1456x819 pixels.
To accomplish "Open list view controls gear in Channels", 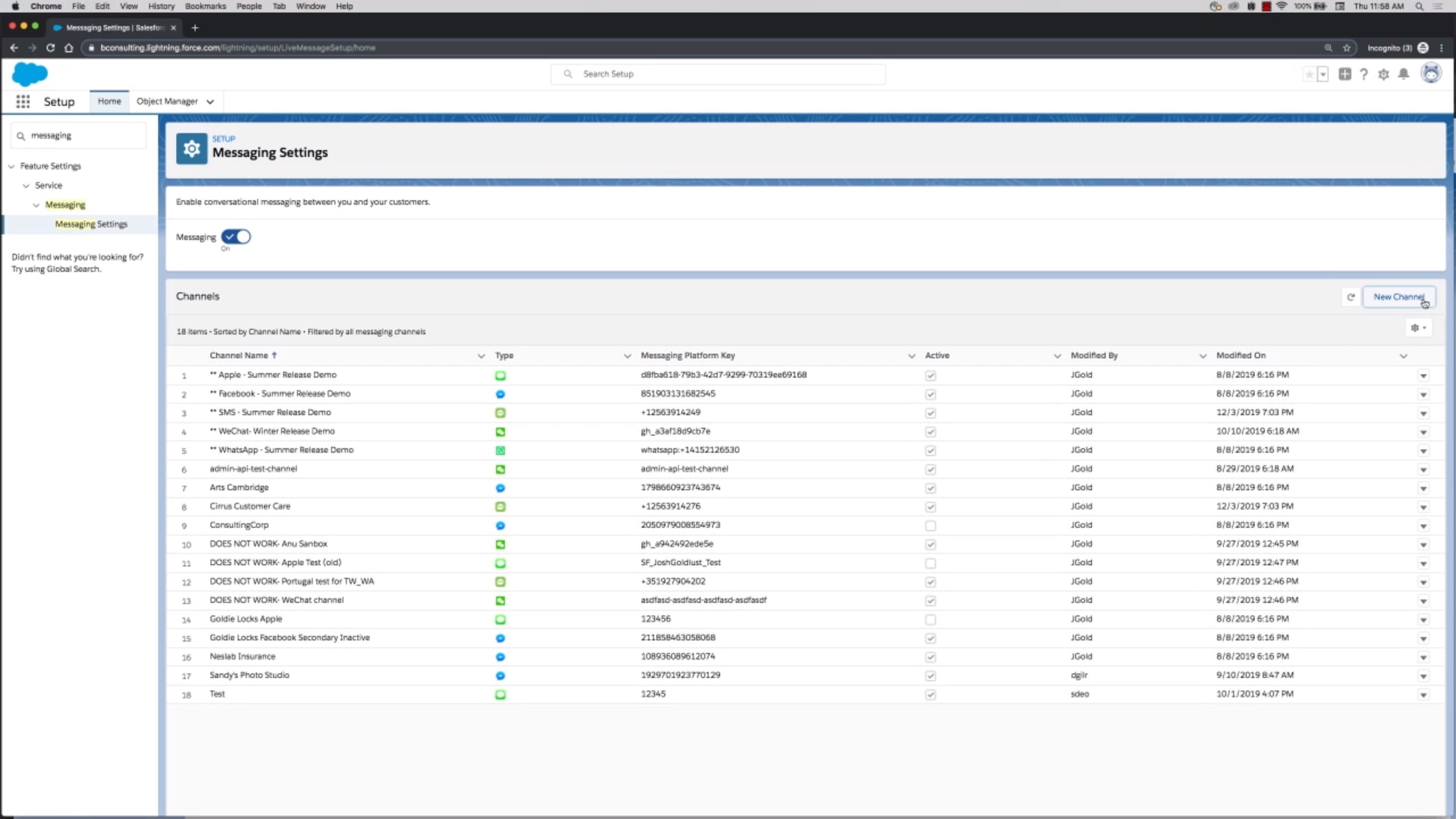I will (1417, 328).
